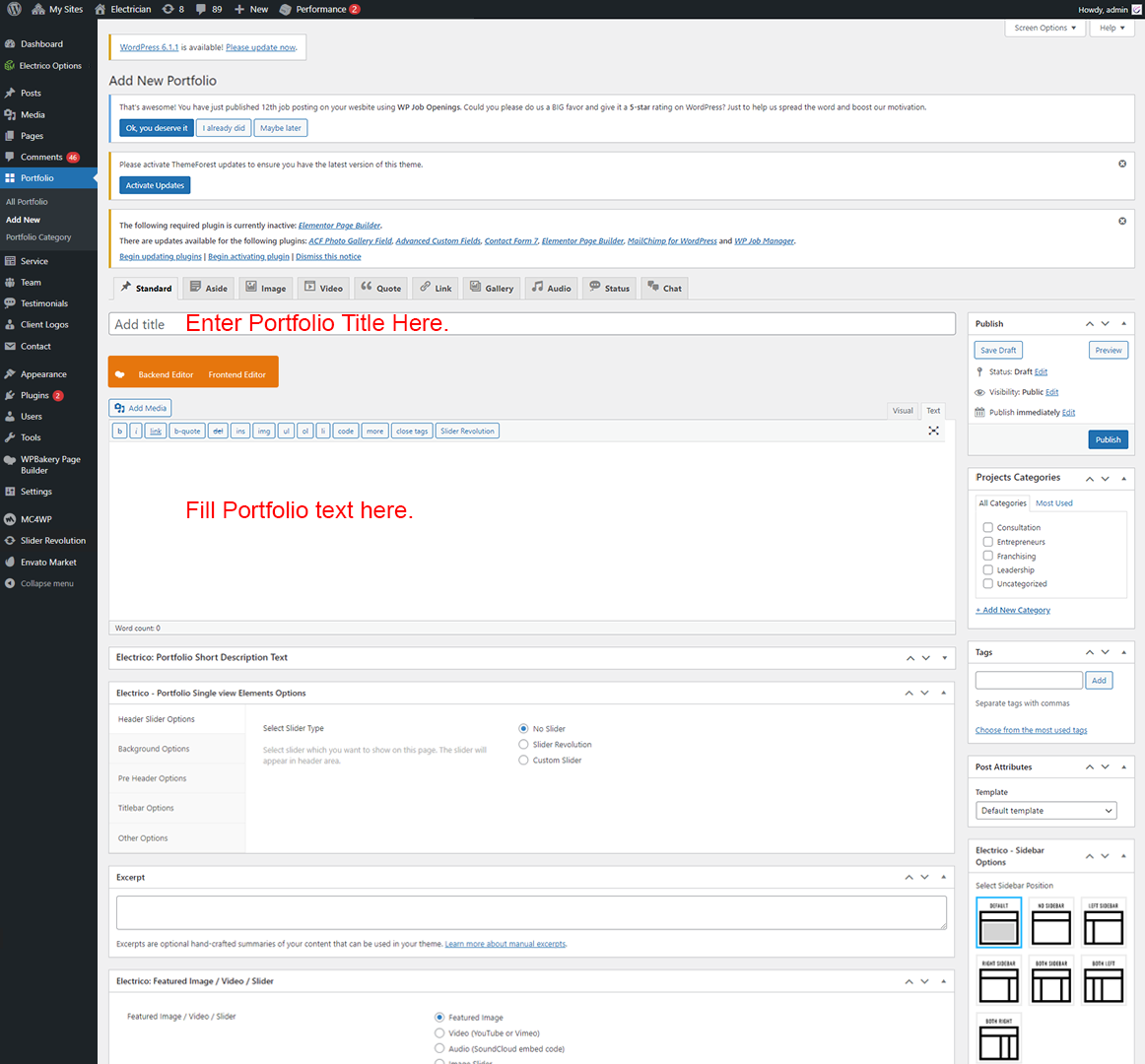Viewport: 1145px width, 1064px height.
Task: Choose the Both Sidebar layout option
Action: 1050,980
